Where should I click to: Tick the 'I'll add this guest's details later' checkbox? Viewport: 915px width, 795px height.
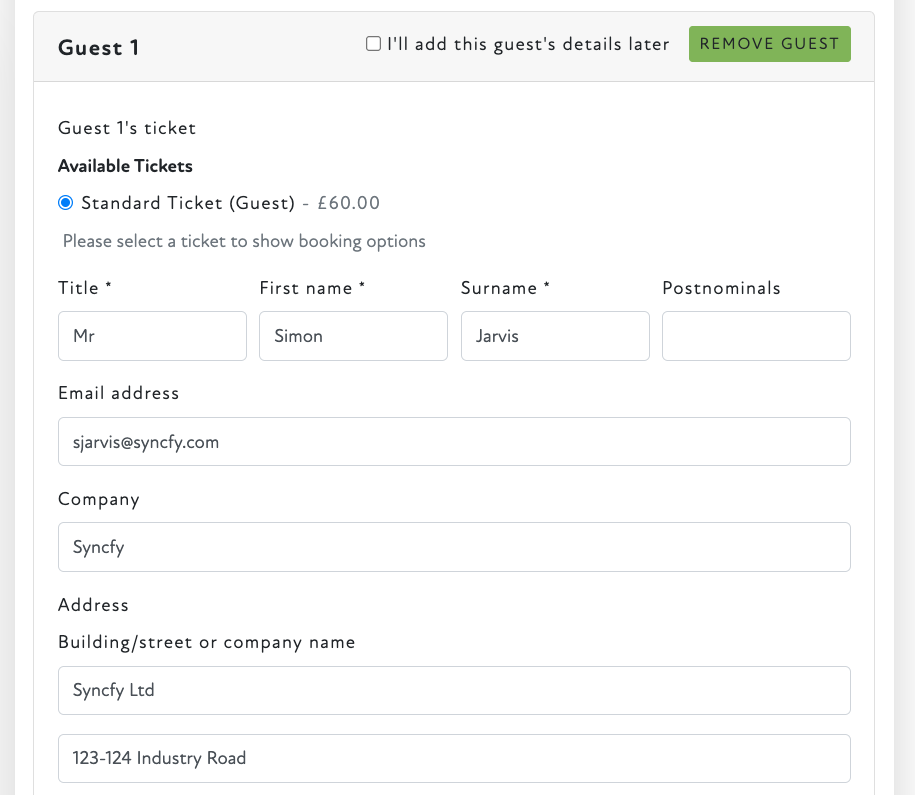[x=373, y=44]
